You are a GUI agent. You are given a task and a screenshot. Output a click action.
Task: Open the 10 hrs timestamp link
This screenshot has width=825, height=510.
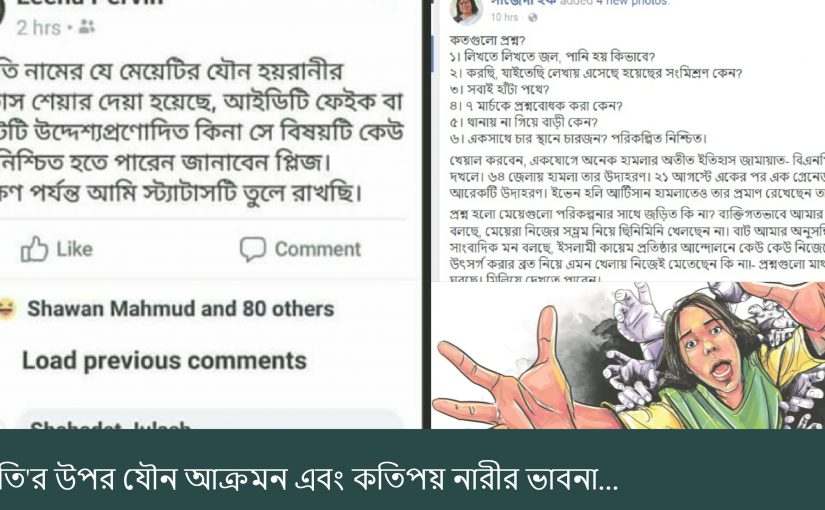[x=504, y=17]
